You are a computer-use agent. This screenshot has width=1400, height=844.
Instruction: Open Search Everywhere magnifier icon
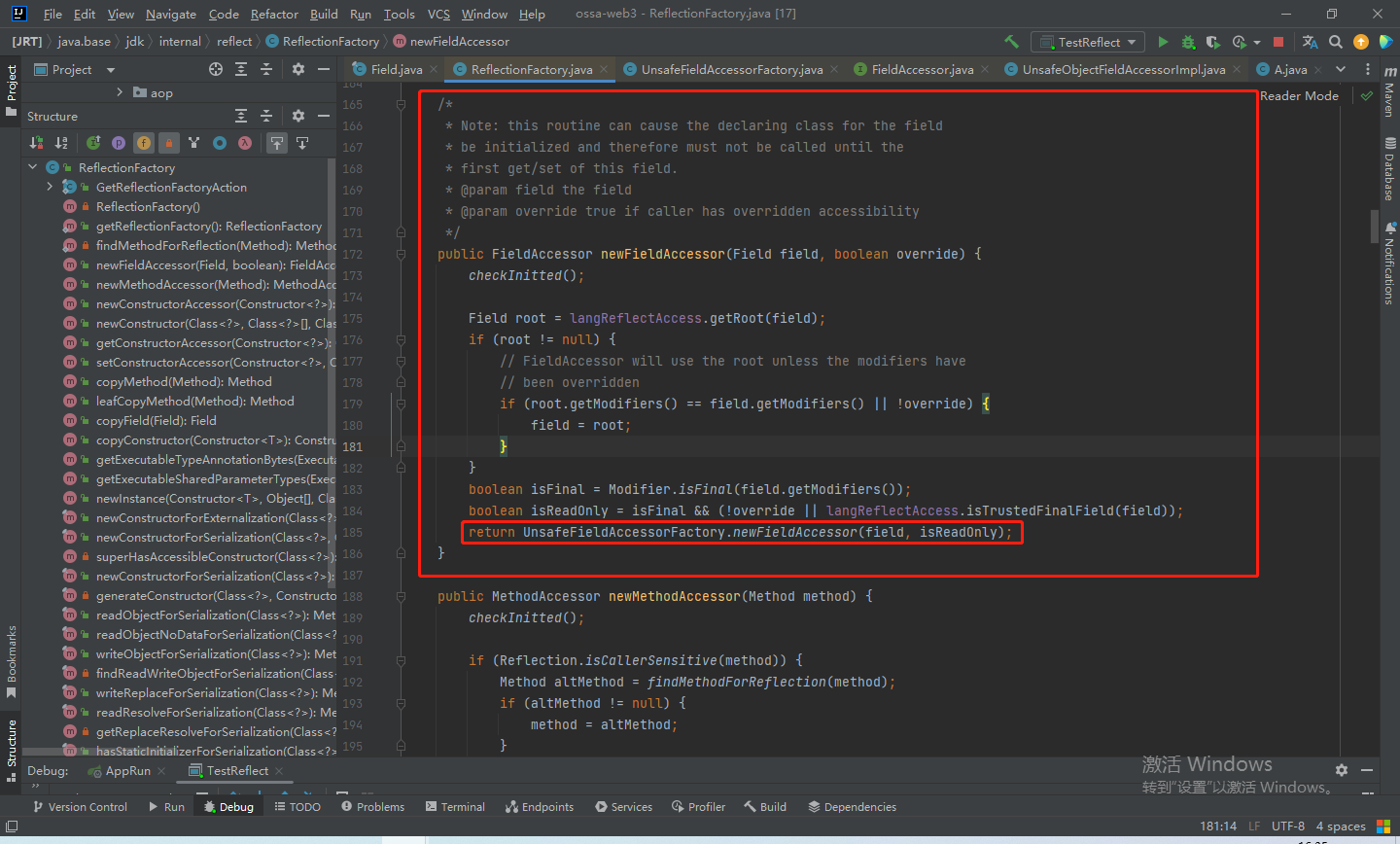pos(1336,42)
